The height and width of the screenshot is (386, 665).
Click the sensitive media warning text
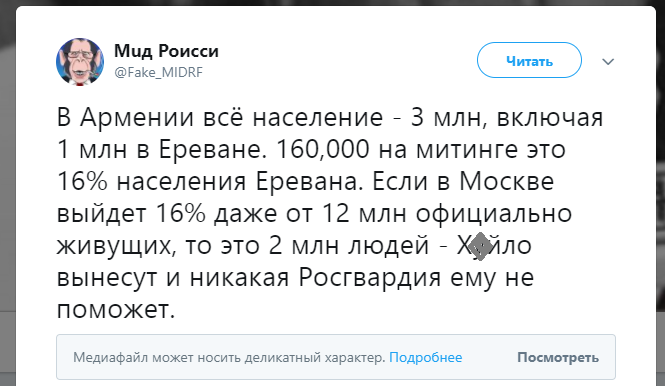point(229,358)
